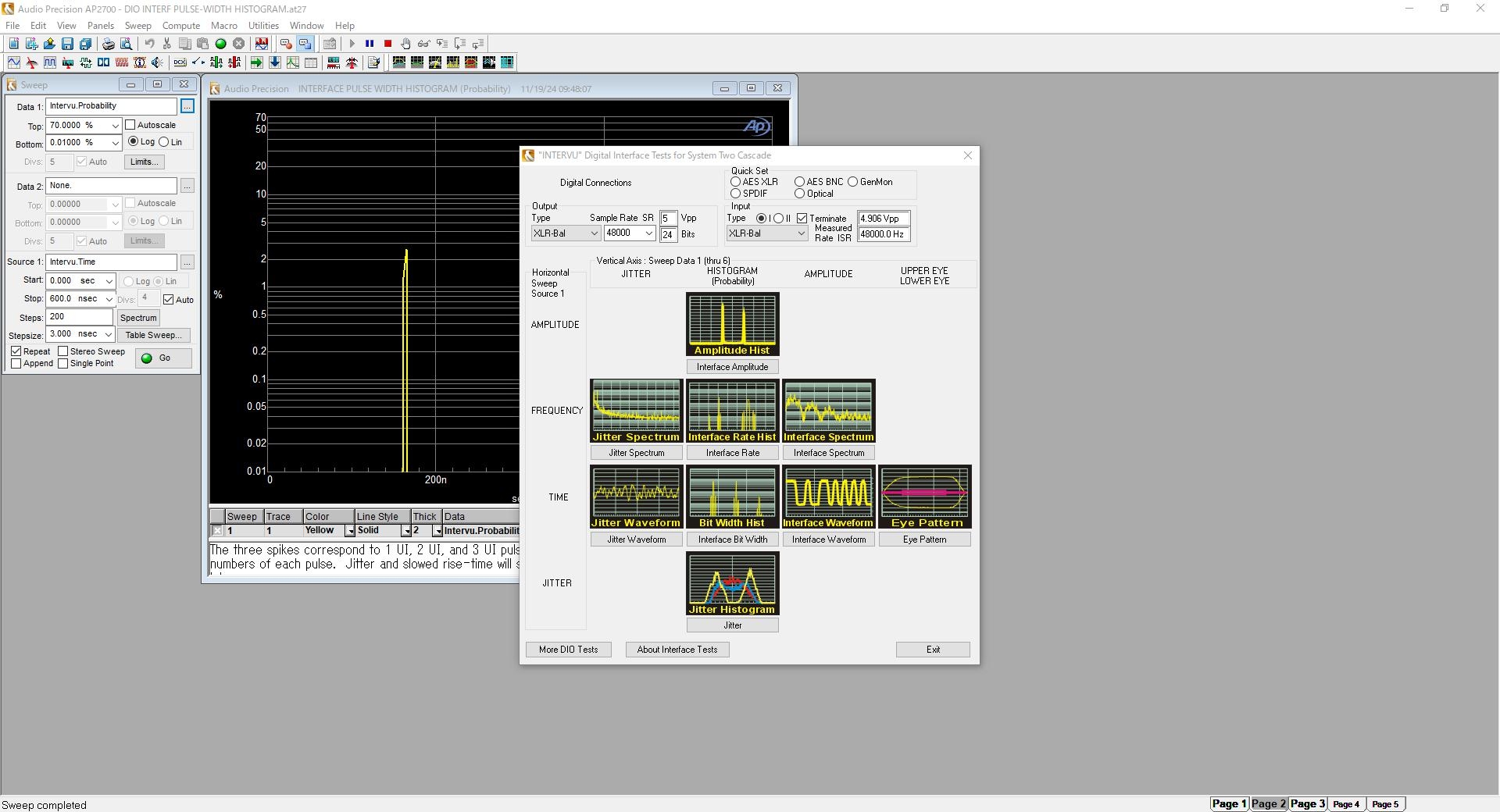This screenshot has width=1500, height=812.
Task: Click the More DIO Tests button
Action: (569, 650)
